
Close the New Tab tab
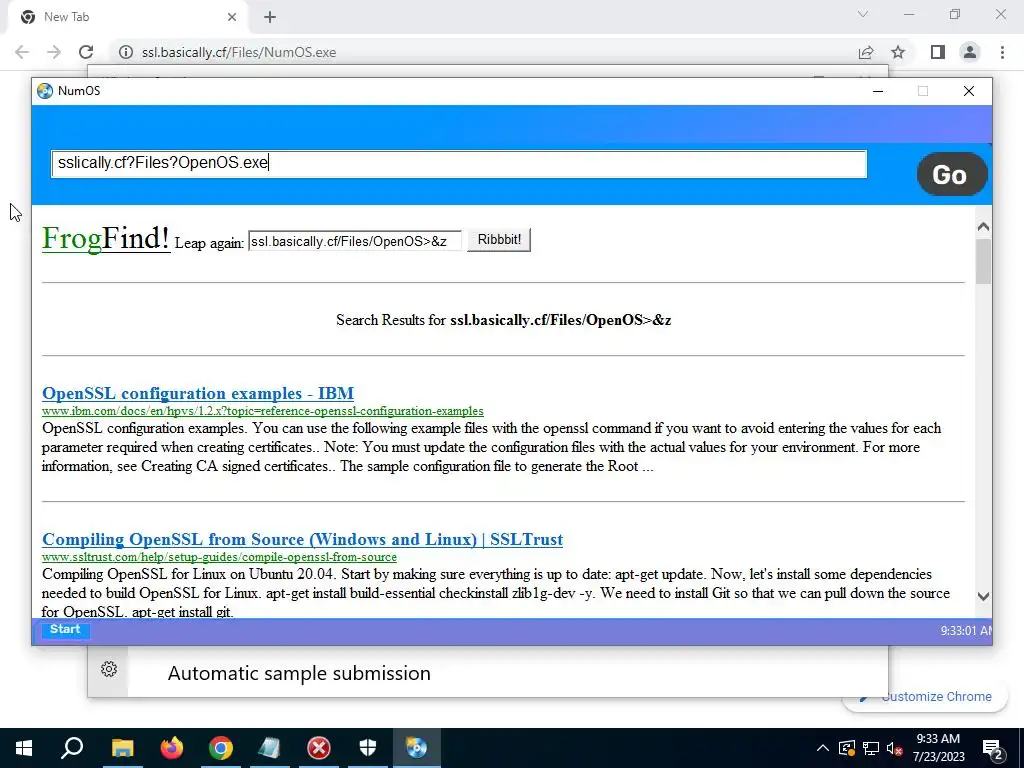coord(232,17)
